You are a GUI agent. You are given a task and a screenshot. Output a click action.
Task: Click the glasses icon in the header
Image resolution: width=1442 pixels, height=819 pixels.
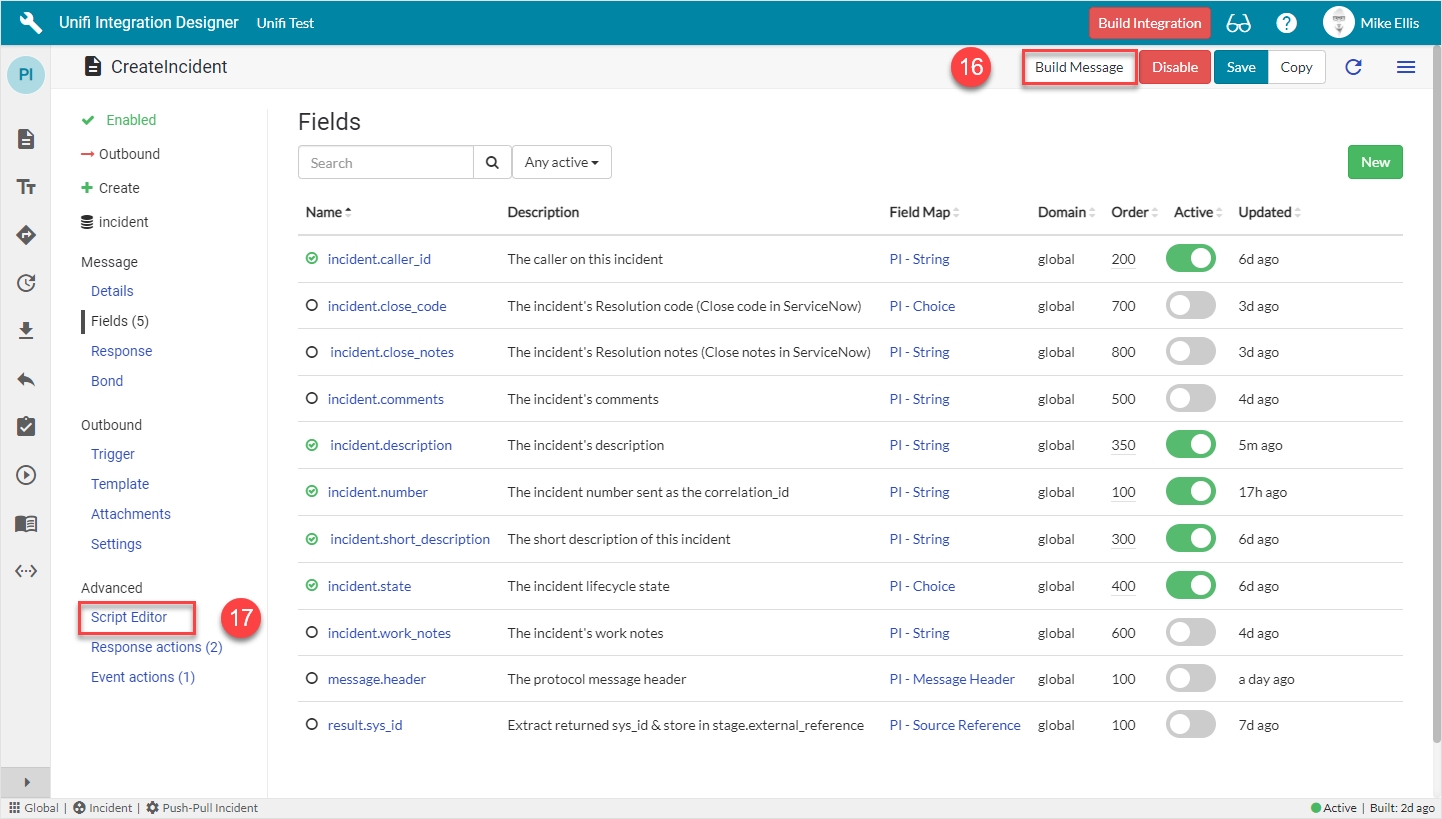pos(1238,23)
